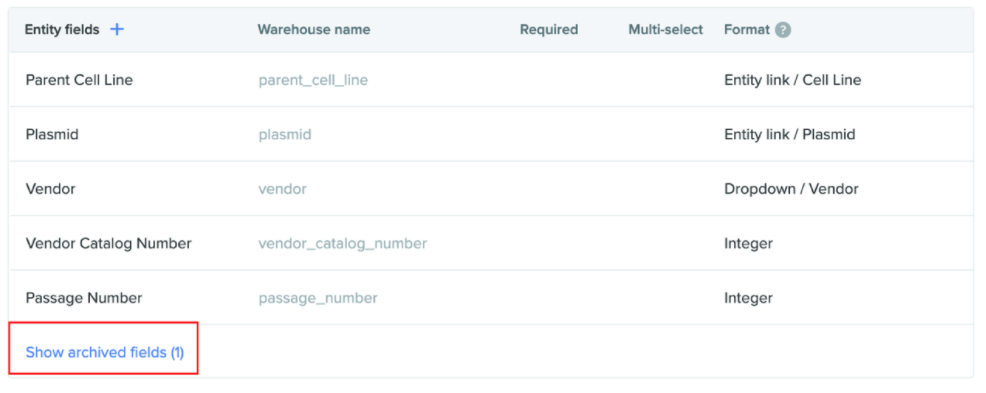Select the Vendor field name
The height and width of the screenshot is (393, 986).
click(50, 189)
